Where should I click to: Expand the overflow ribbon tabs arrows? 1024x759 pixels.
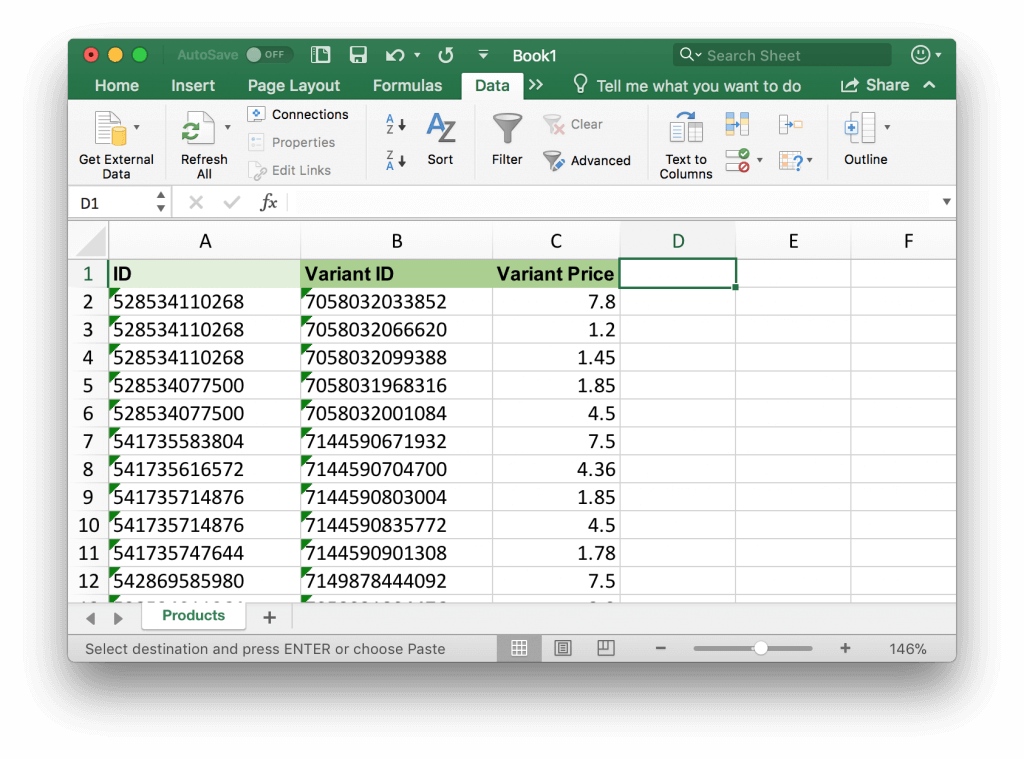[538, 86]
